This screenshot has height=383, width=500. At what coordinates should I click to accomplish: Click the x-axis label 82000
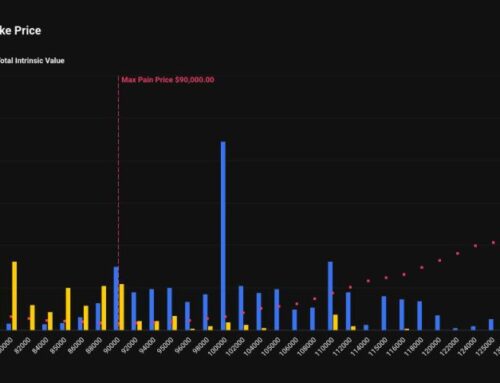[23, 346]
